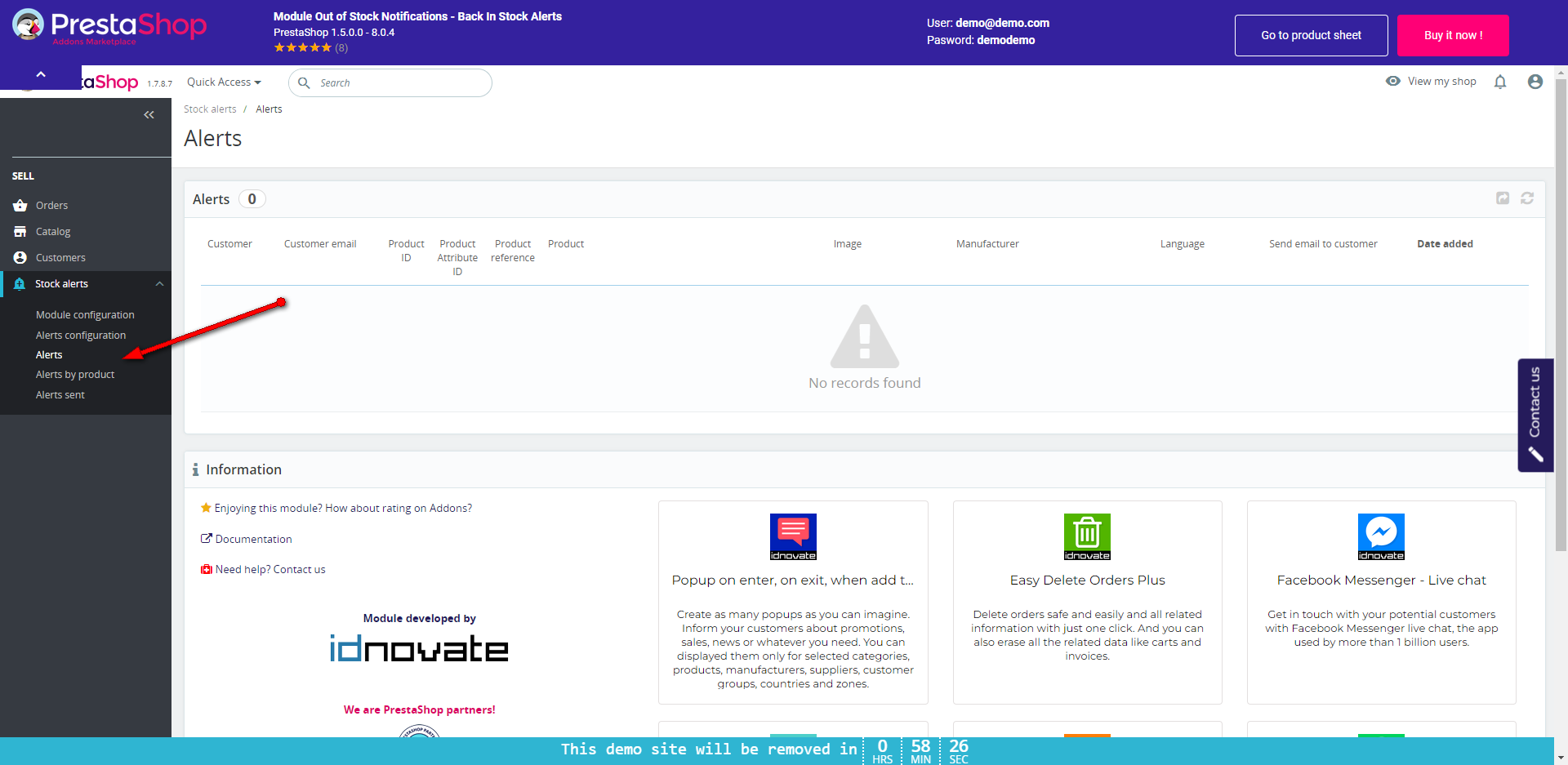Click the Buy it now button

tap(1453, 35)
